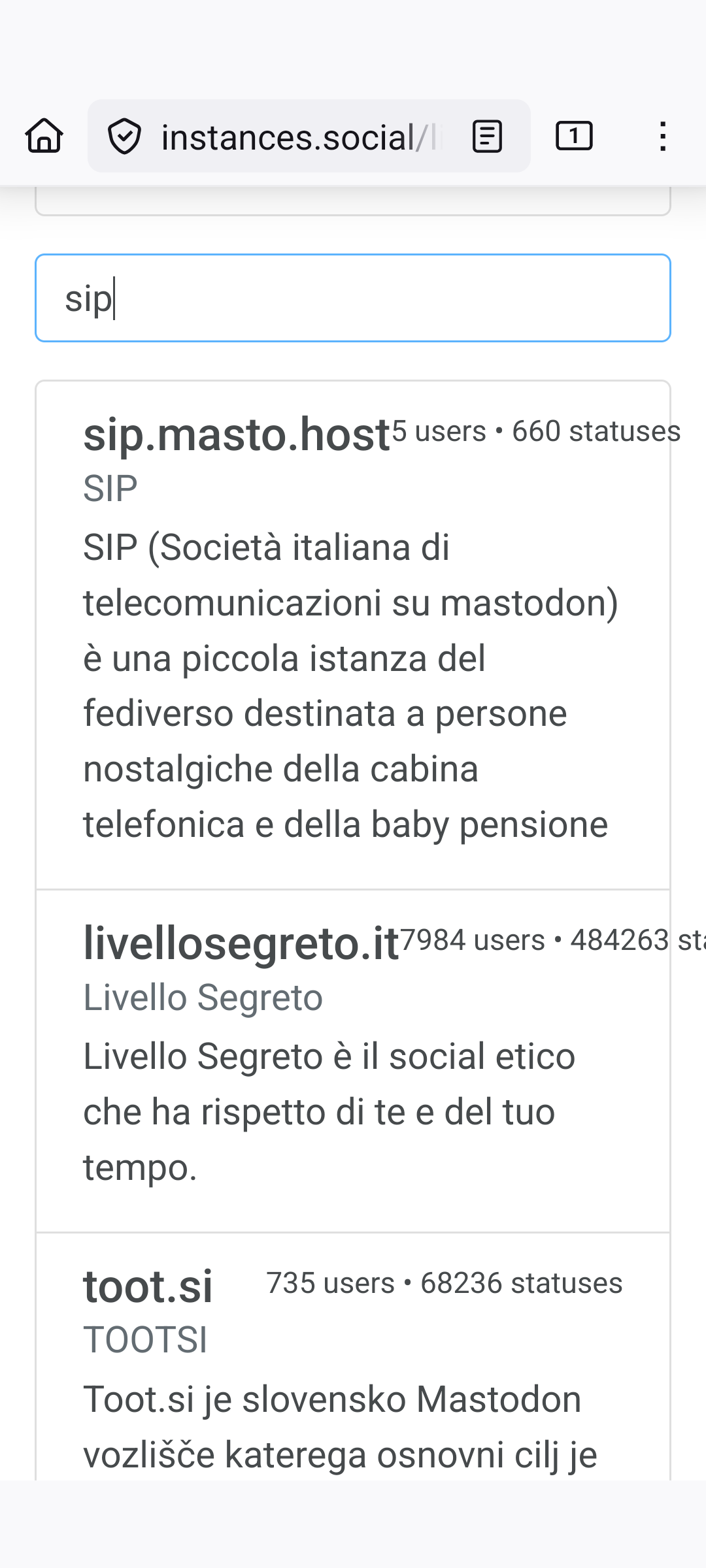Tap the partially hidden box above the search field
Image resolution: width=706 pixels, height=1568 pixels.
tap(353, 203)
